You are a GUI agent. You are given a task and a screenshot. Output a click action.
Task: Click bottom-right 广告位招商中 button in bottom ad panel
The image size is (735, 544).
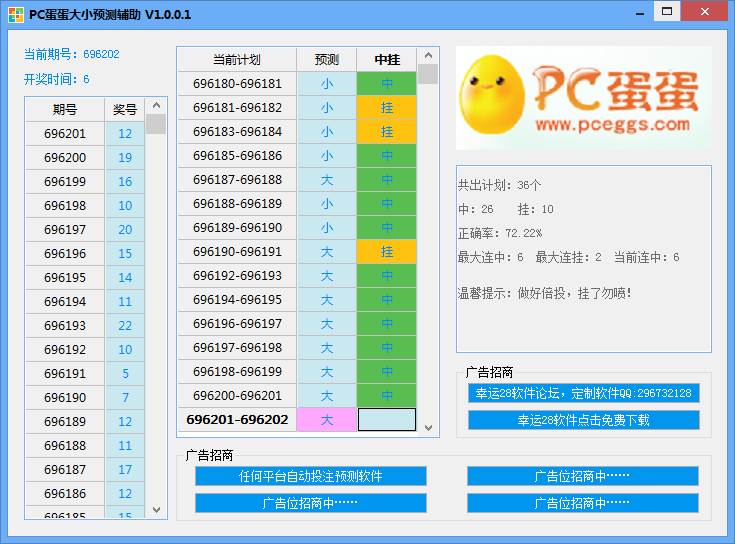pyautogui.click(x=583, y=503)
